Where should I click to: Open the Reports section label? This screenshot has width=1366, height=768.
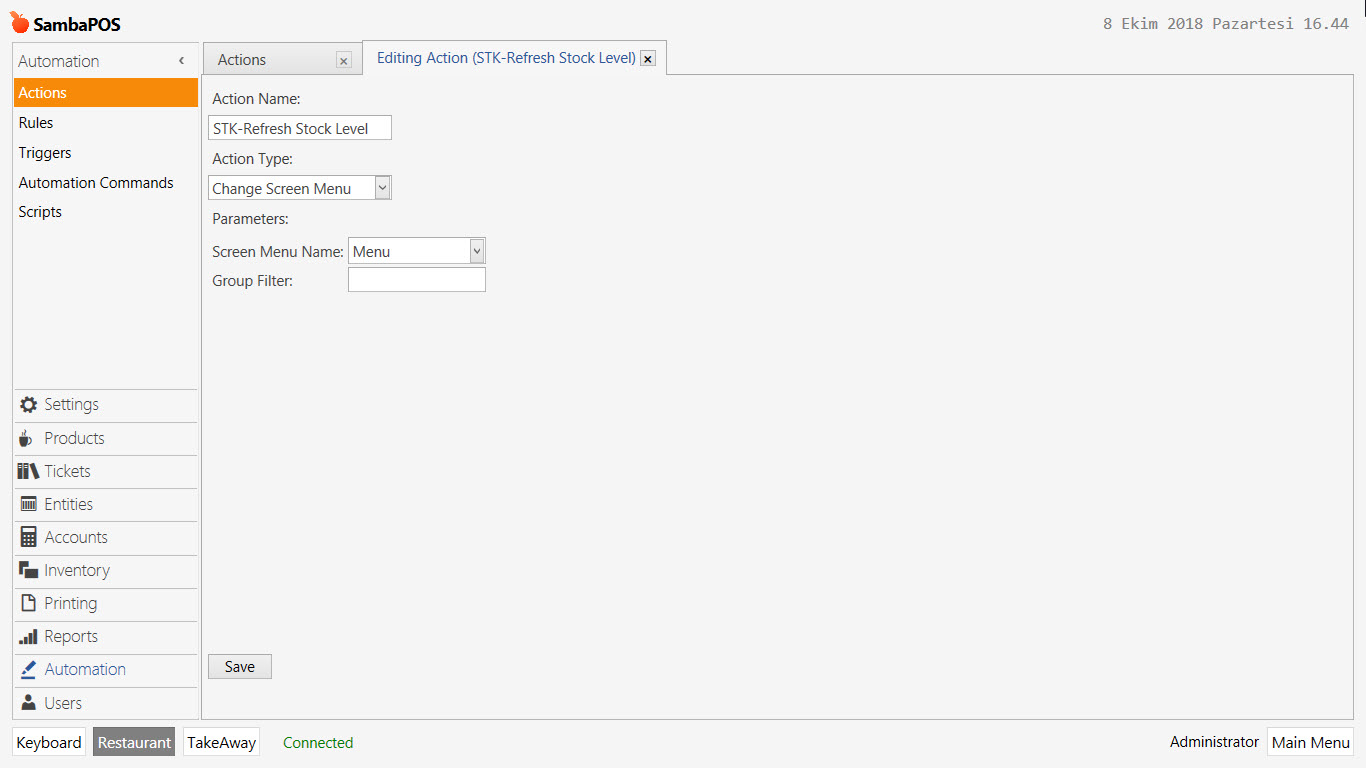coord(71,636)
